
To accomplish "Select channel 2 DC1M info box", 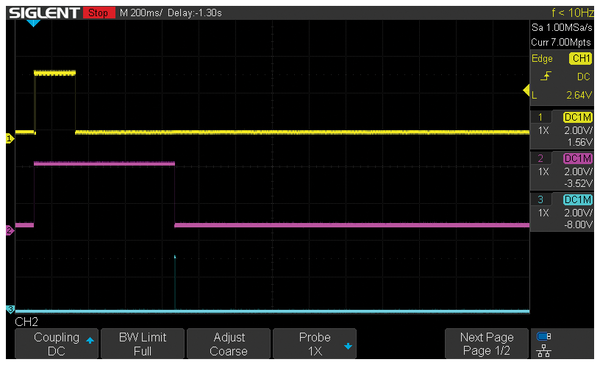I will point(561,171).
